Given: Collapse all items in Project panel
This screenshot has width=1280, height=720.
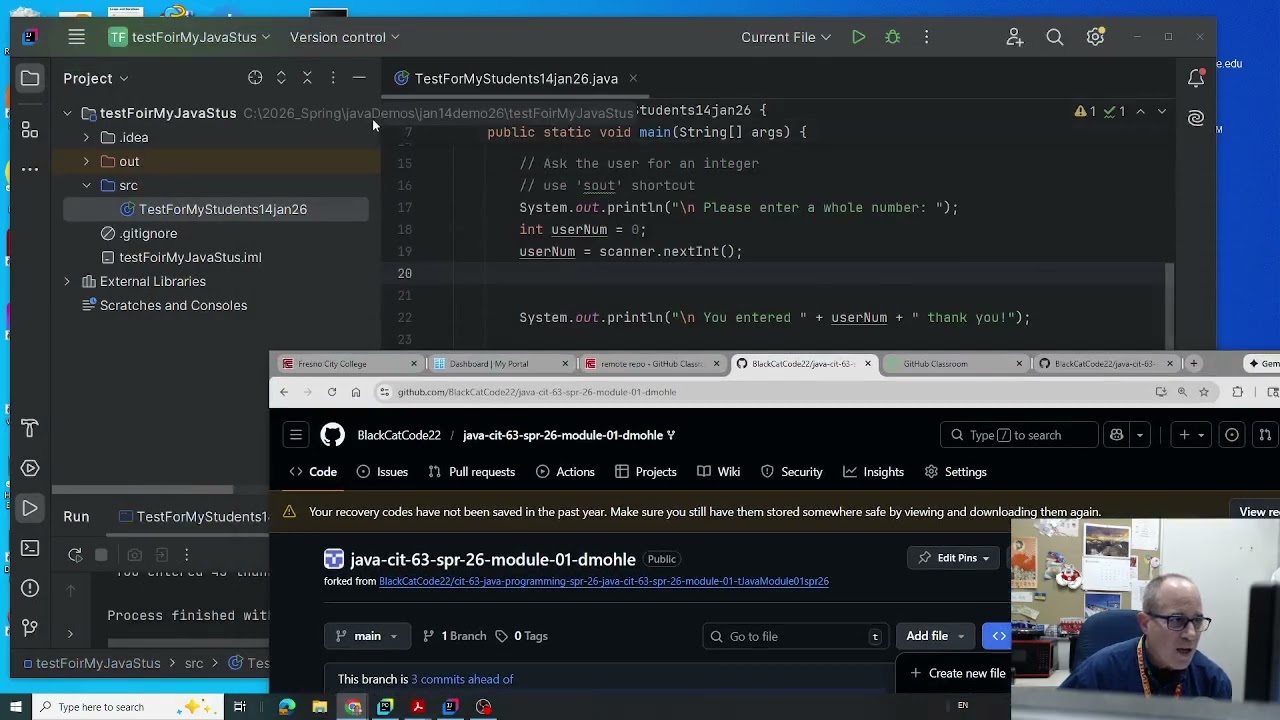Looking at the screenshot, I should click(x=307, y=78).
